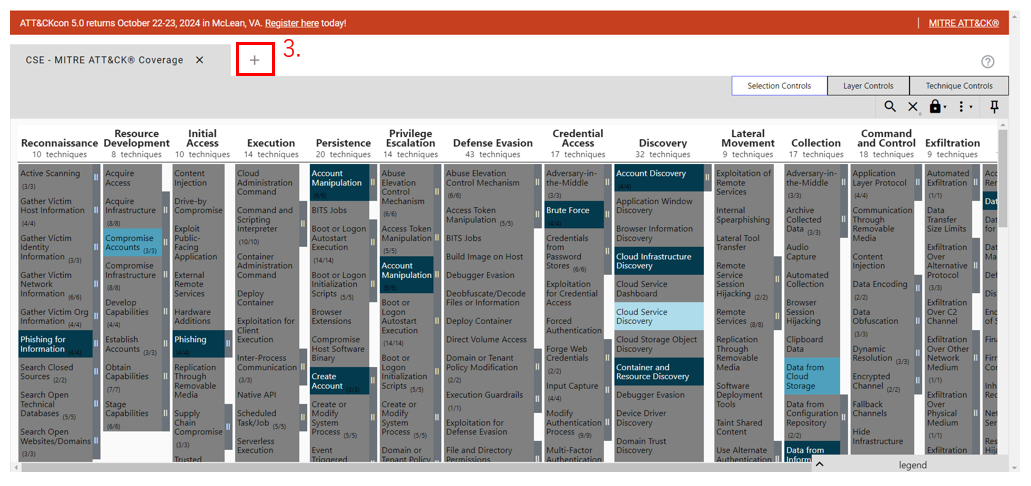Select the blue Data from Cloud Storage cell
Image resolution: width=1031 pixels, height=486 pixels.
(x=812, y=376)
